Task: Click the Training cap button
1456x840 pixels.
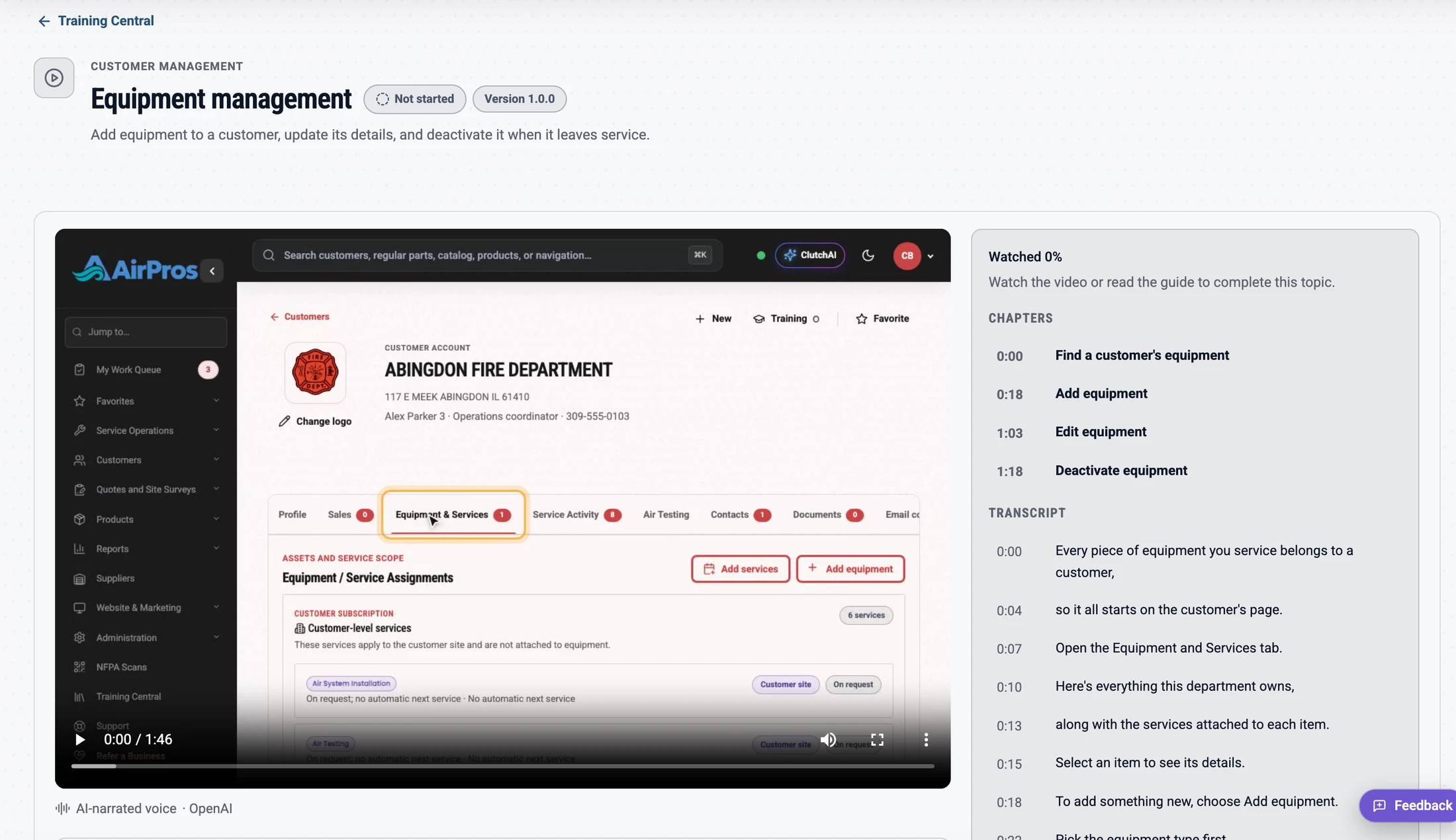Action: coord(786,318)
